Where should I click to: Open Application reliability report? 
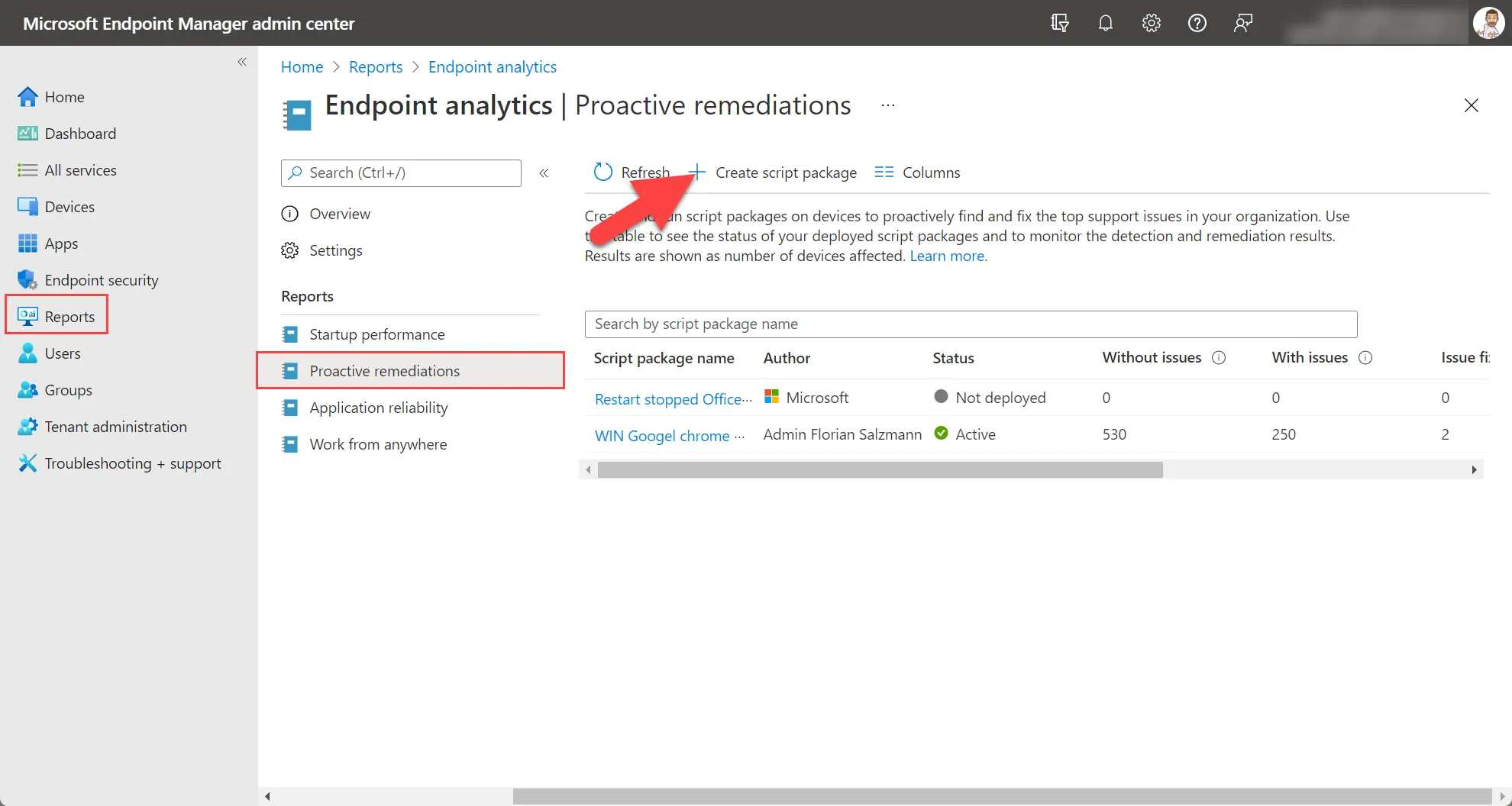(378, 408)
